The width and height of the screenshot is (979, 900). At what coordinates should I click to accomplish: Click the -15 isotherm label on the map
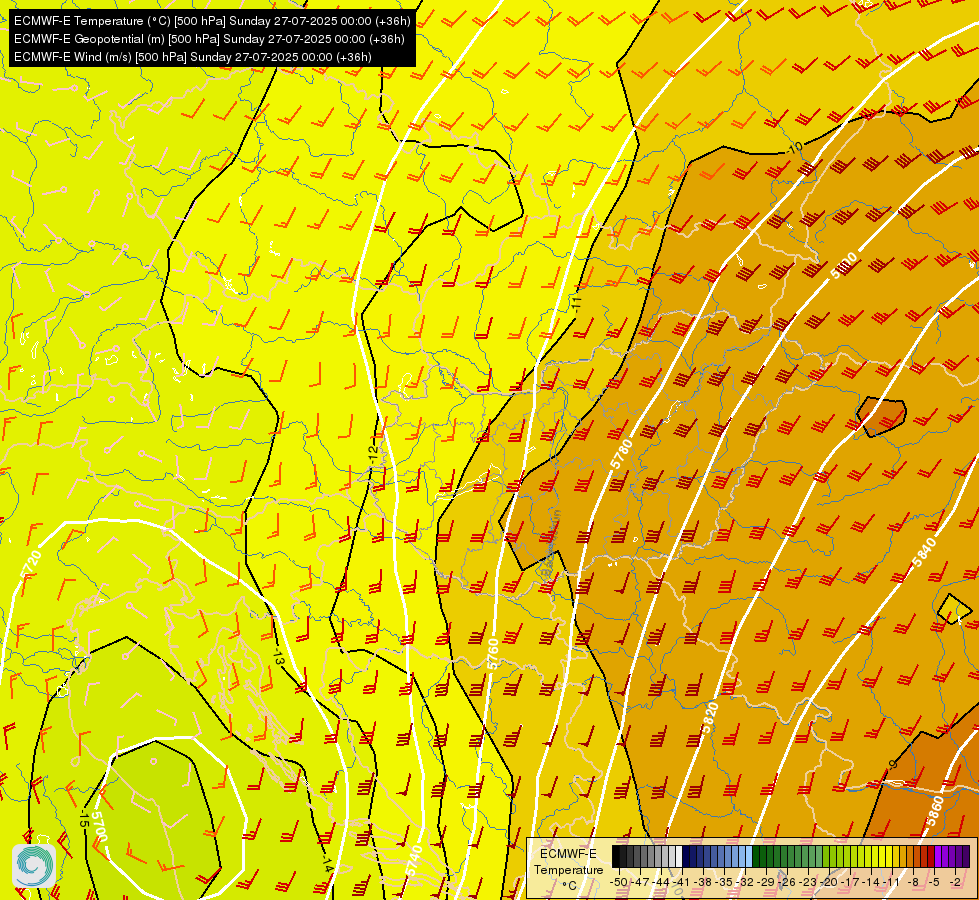click(x=84, y=818)
